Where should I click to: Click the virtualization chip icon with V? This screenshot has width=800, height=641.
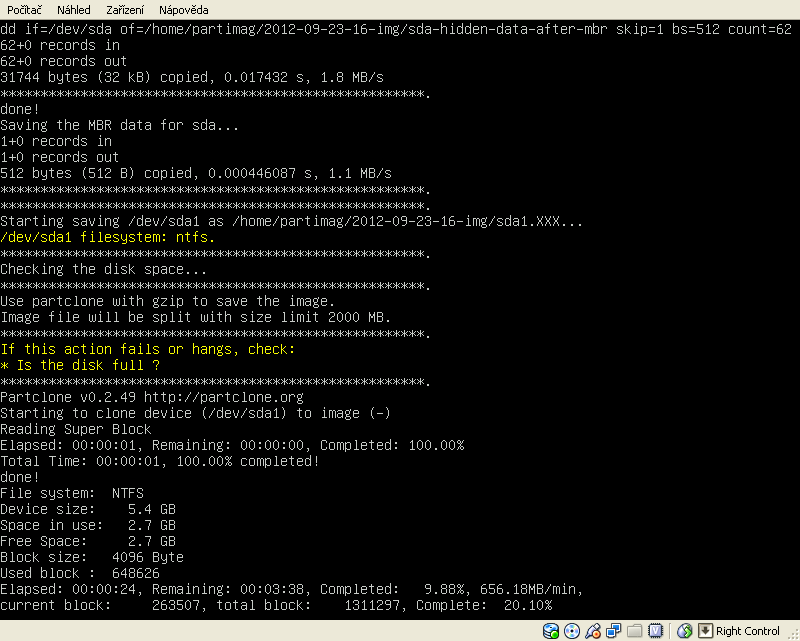coord(655,631)
